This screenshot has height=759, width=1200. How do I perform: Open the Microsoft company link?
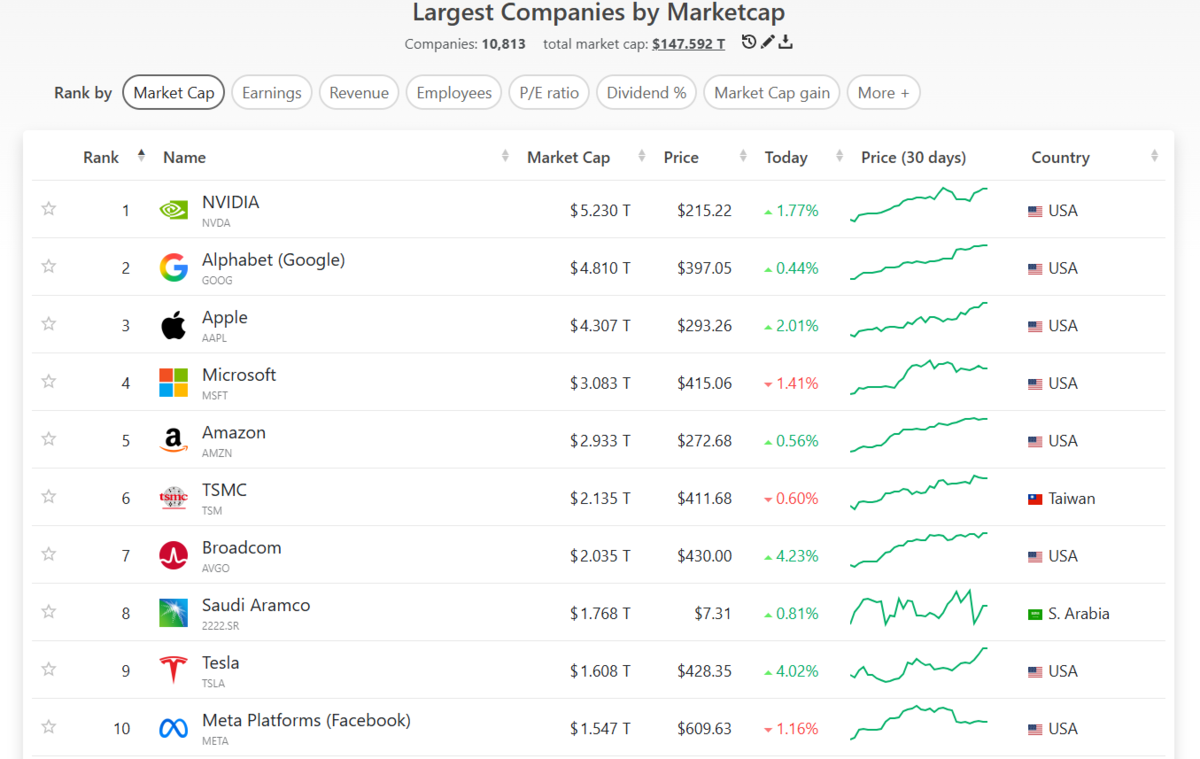239,375
